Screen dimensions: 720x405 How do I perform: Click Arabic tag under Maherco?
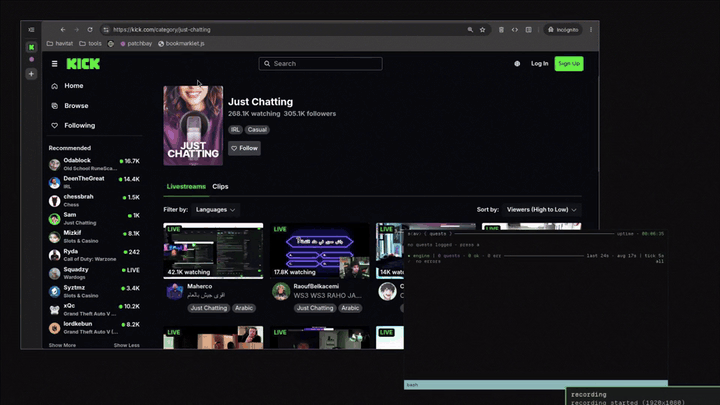(x=244, y=308)
